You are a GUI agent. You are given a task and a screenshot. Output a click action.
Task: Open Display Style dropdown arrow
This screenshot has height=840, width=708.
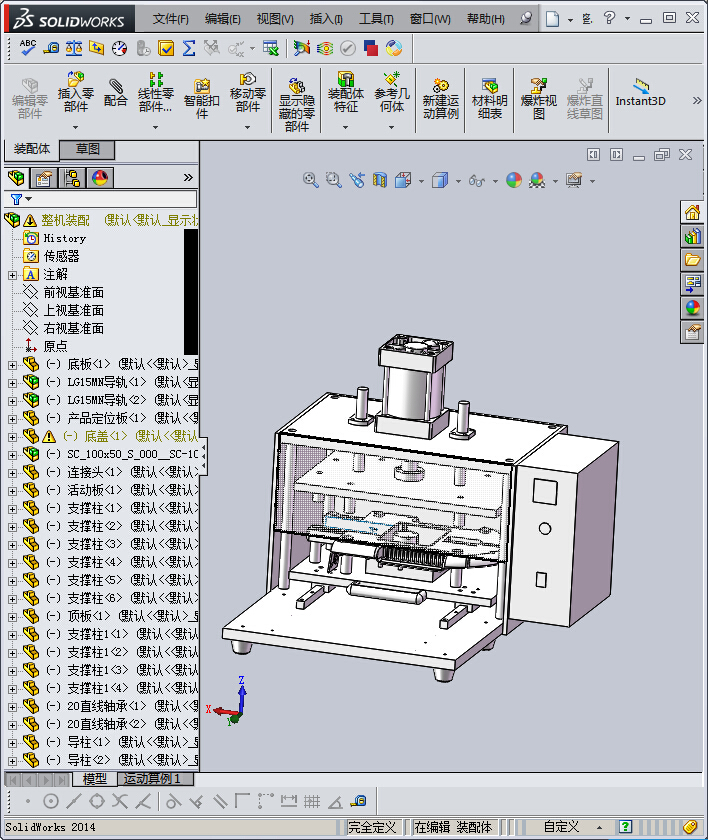458,181
